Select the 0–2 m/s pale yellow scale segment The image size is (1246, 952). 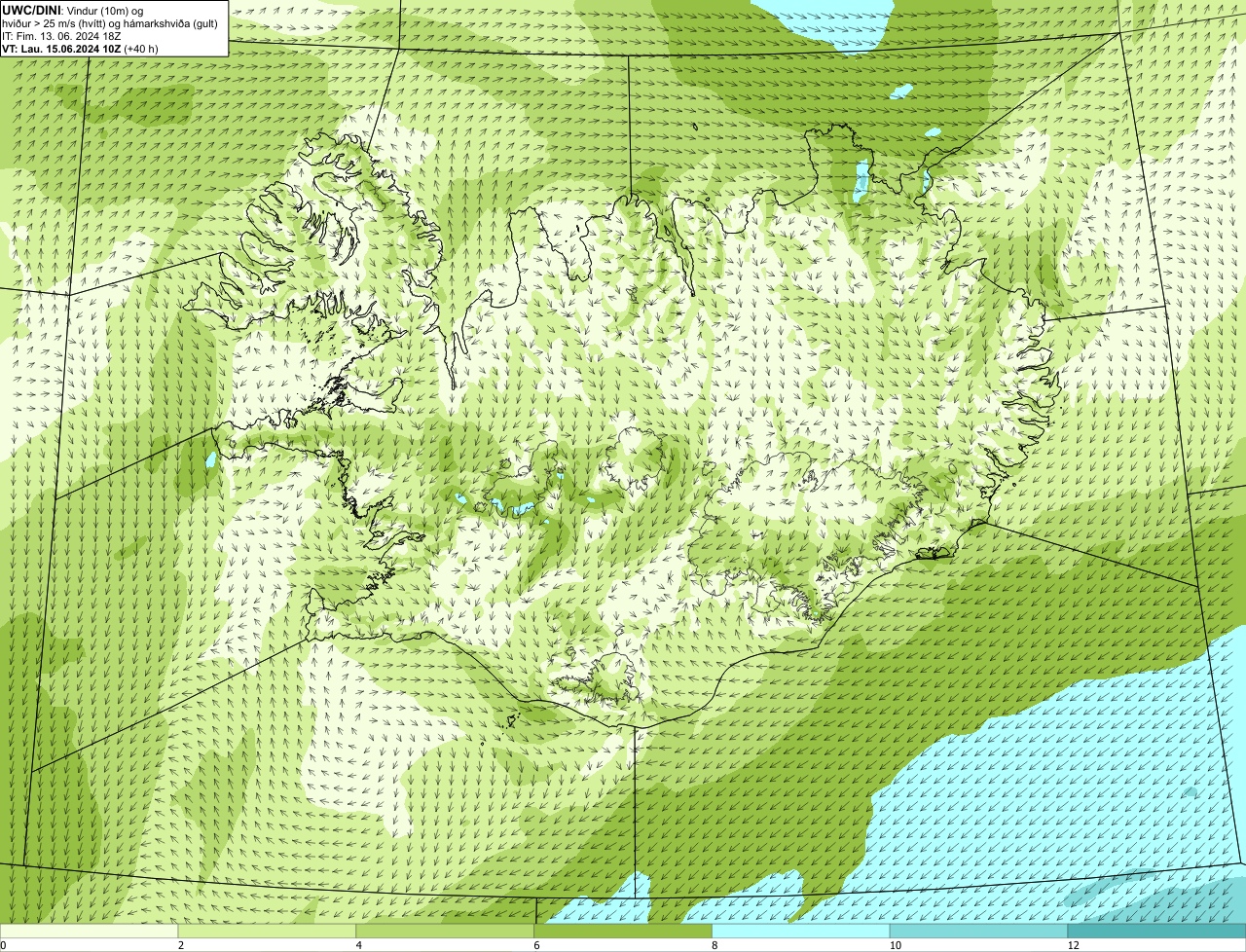[90, 932]
